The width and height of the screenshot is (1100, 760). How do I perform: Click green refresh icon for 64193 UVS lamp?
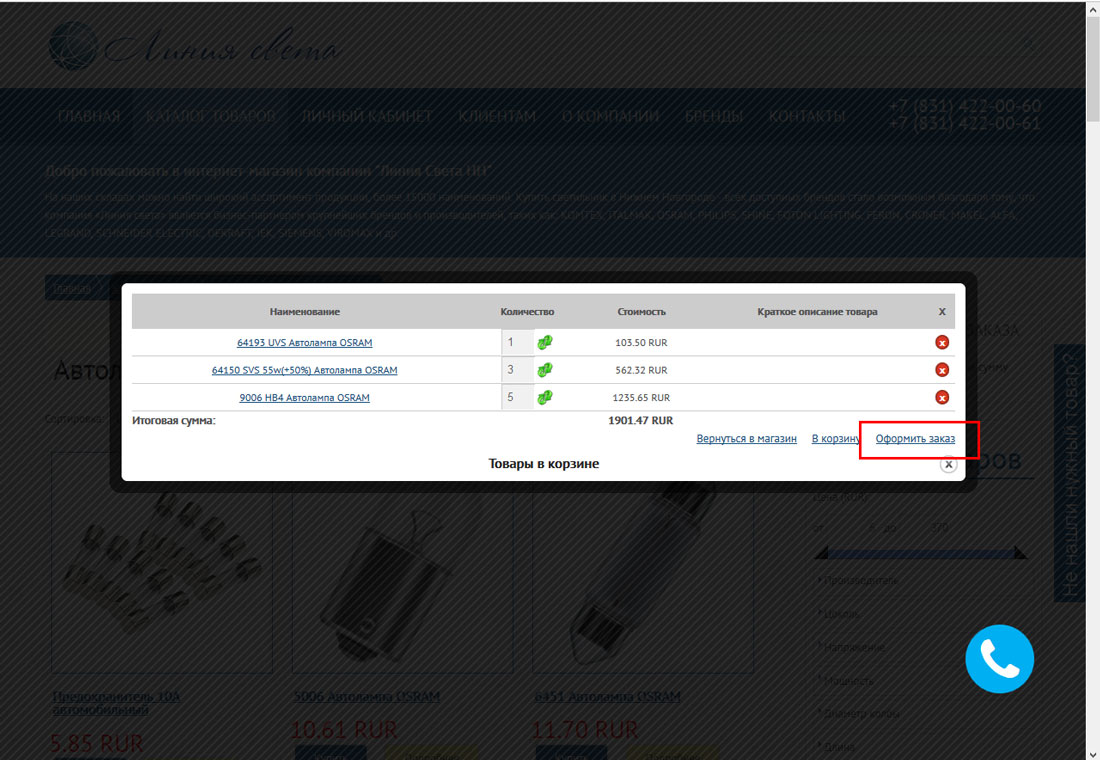coord(545,342)
